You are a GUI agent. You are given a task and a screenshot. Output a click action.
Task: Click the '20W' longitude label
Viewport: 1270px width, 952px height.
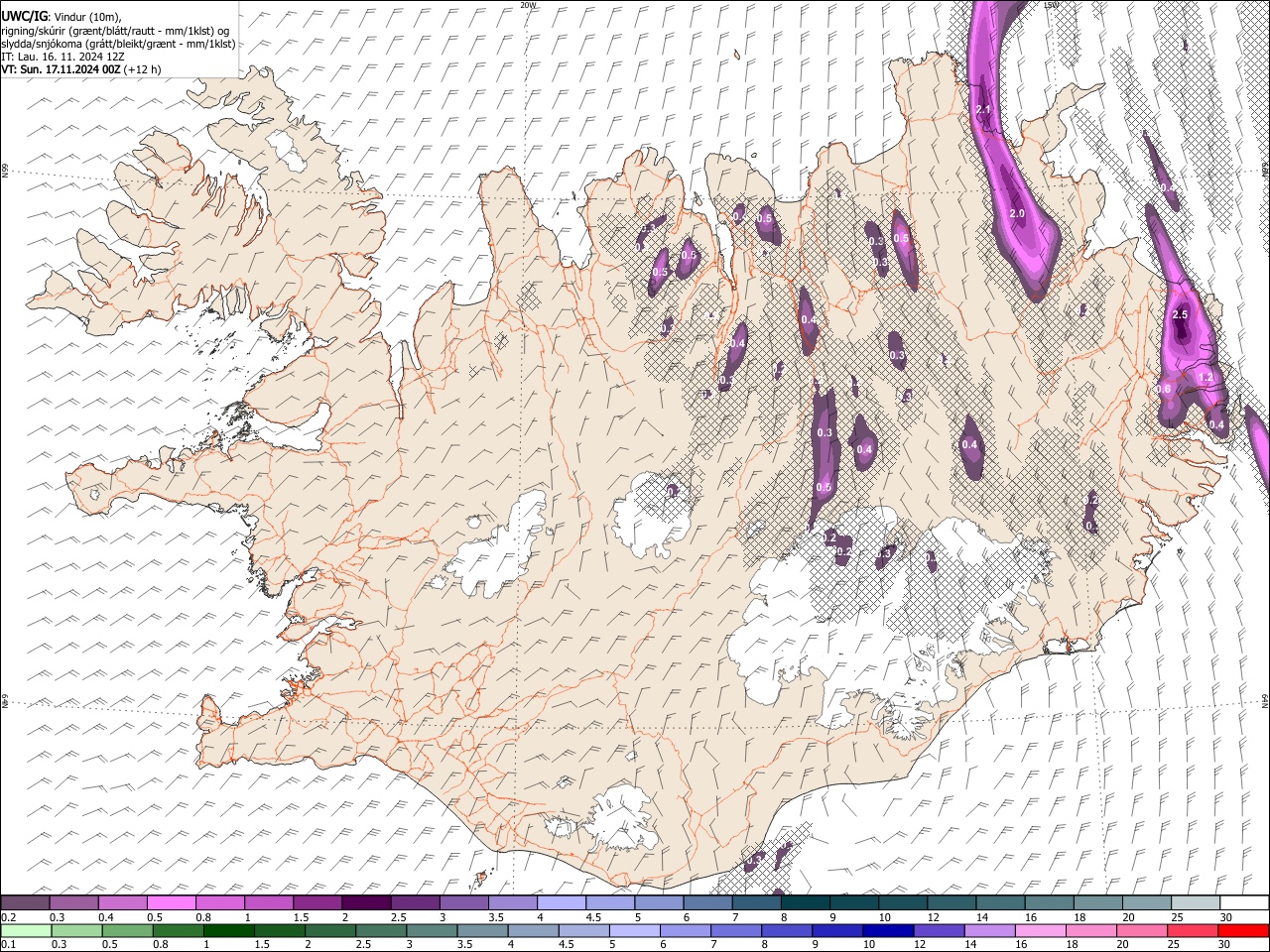click(528, 5)
